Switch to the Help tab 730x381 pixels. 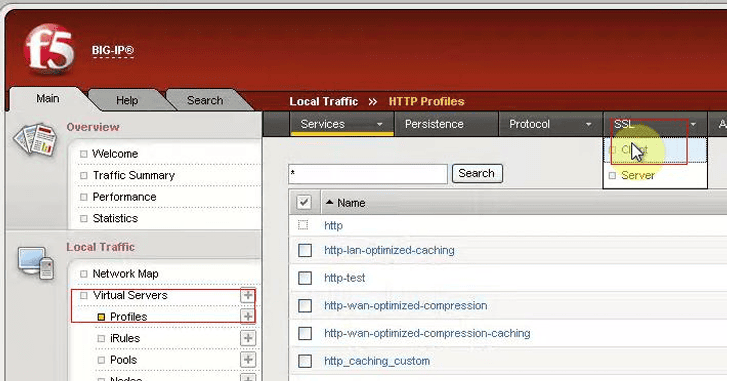pos(127,100)
